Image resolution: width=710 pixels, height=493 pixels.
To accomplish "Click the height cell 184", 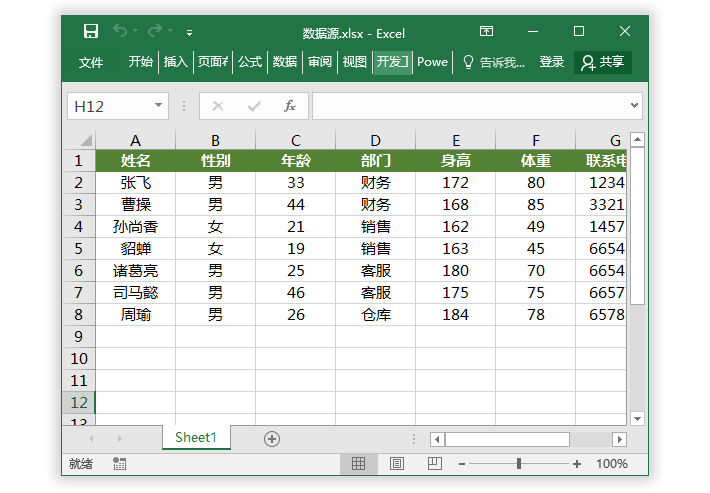I will [x=456, y=315].
